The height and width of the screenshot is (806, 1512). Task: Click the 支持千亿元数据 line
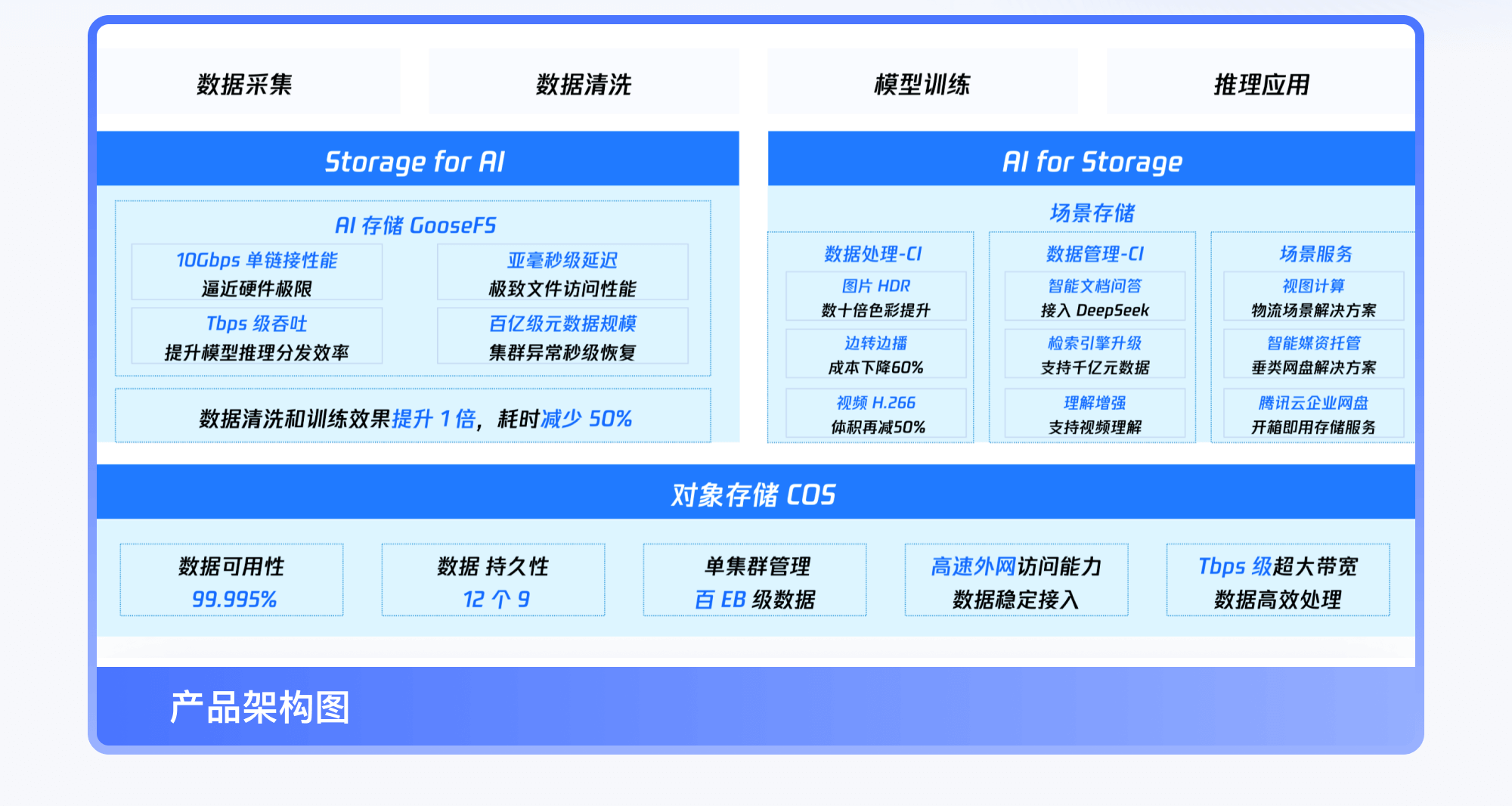(x=1095, y=367)
